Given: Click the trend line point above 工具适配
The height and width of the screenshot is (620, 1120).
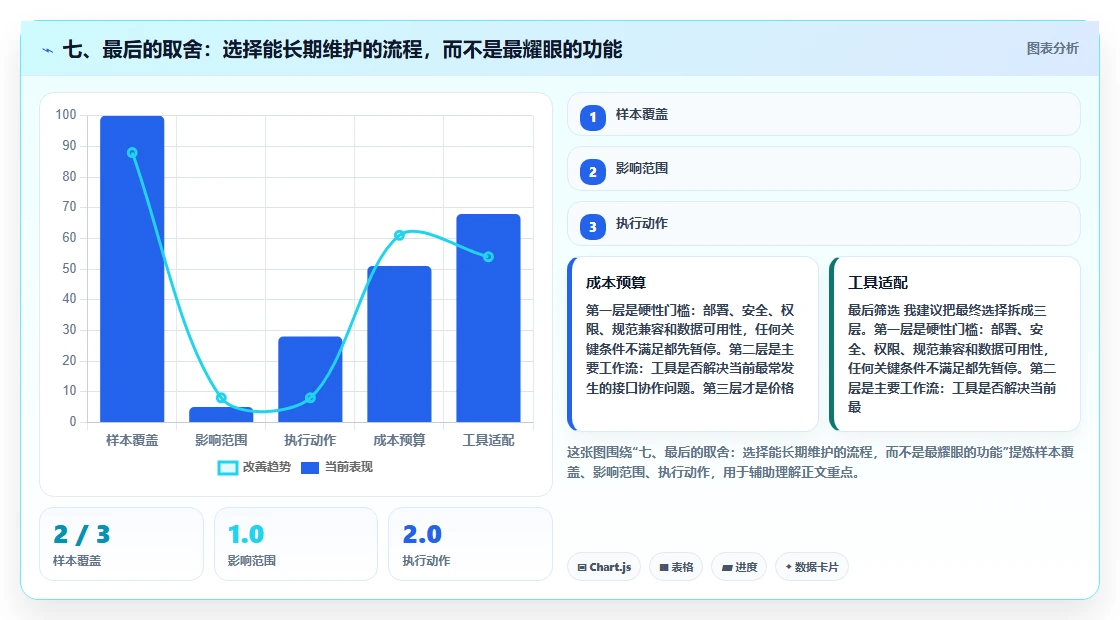Looking at the screenshot, I should click(489, 257).
